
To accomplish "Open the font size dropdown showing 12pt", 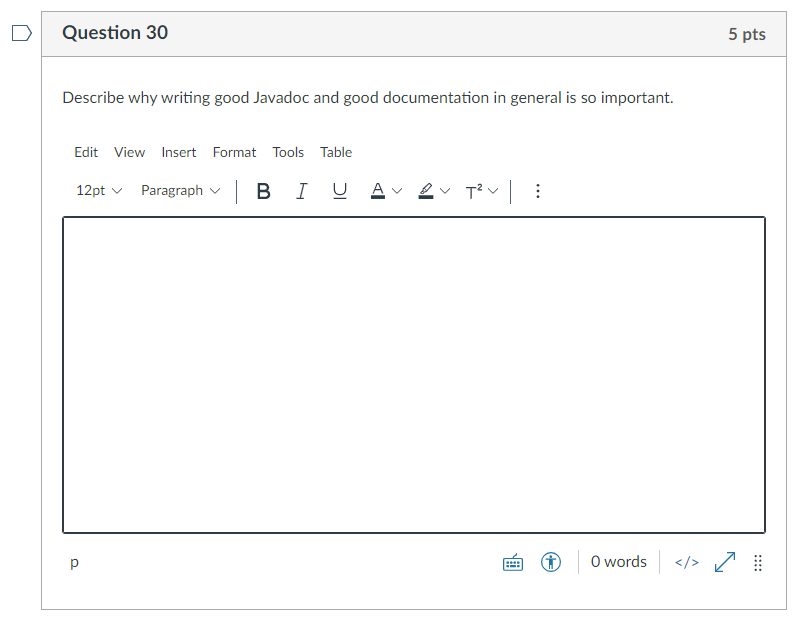I will (97, 190).
